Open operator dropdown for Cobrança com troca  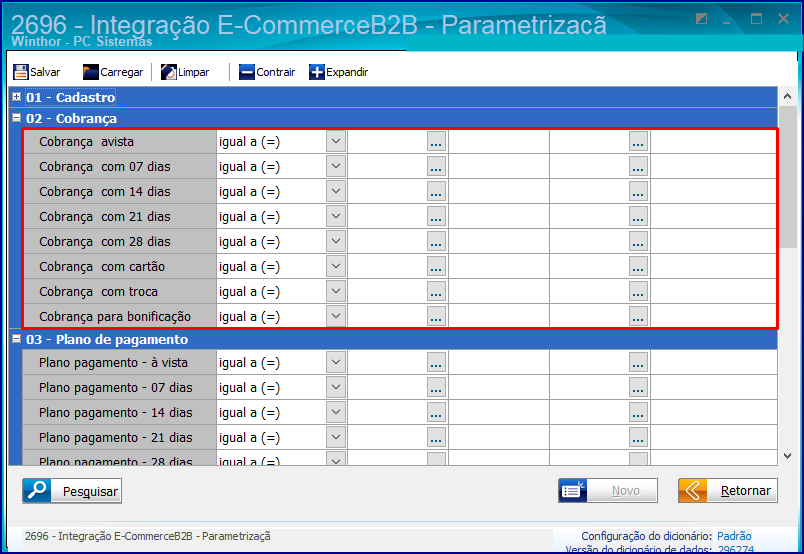coord(336,291)
